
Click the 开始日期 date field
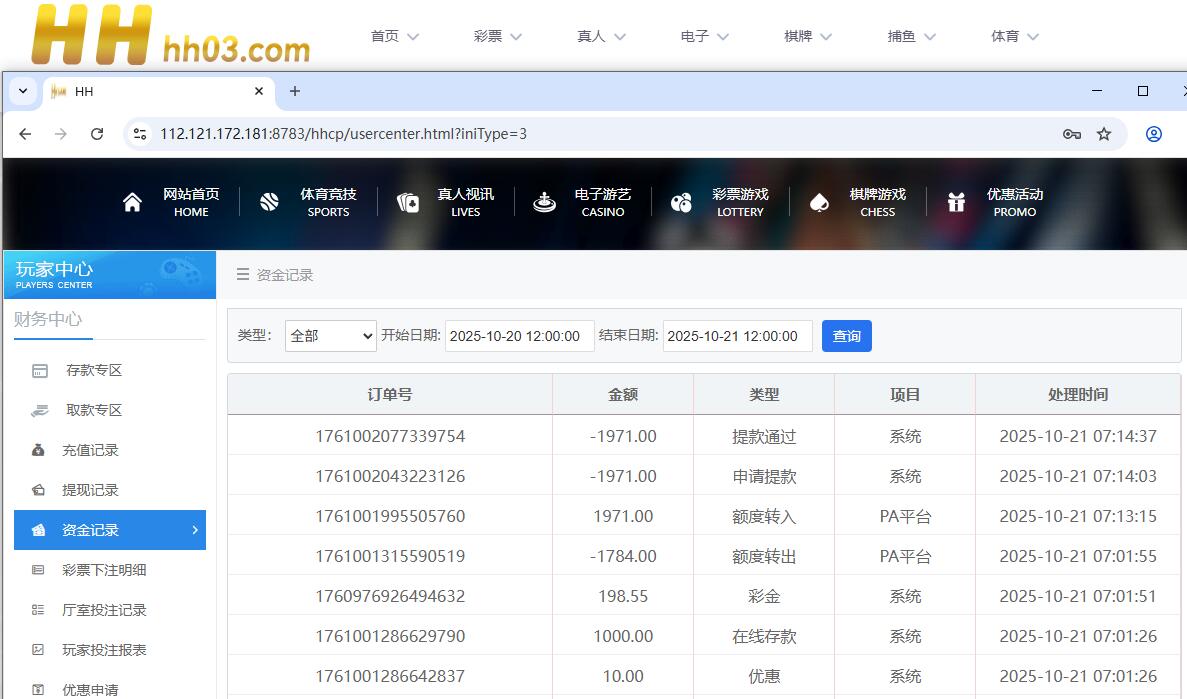click(519, 336)
